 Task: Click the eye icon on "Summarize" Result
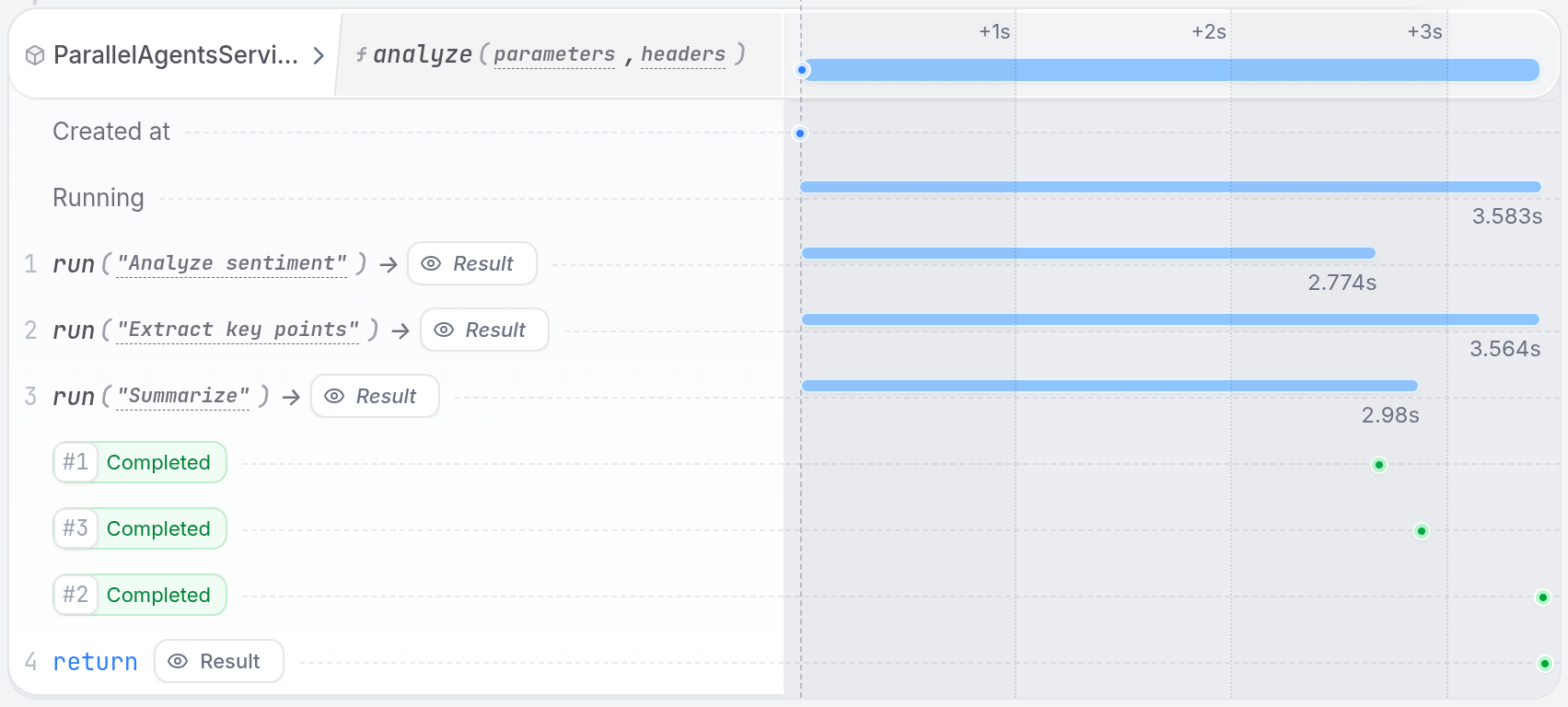tap(334, 396)
